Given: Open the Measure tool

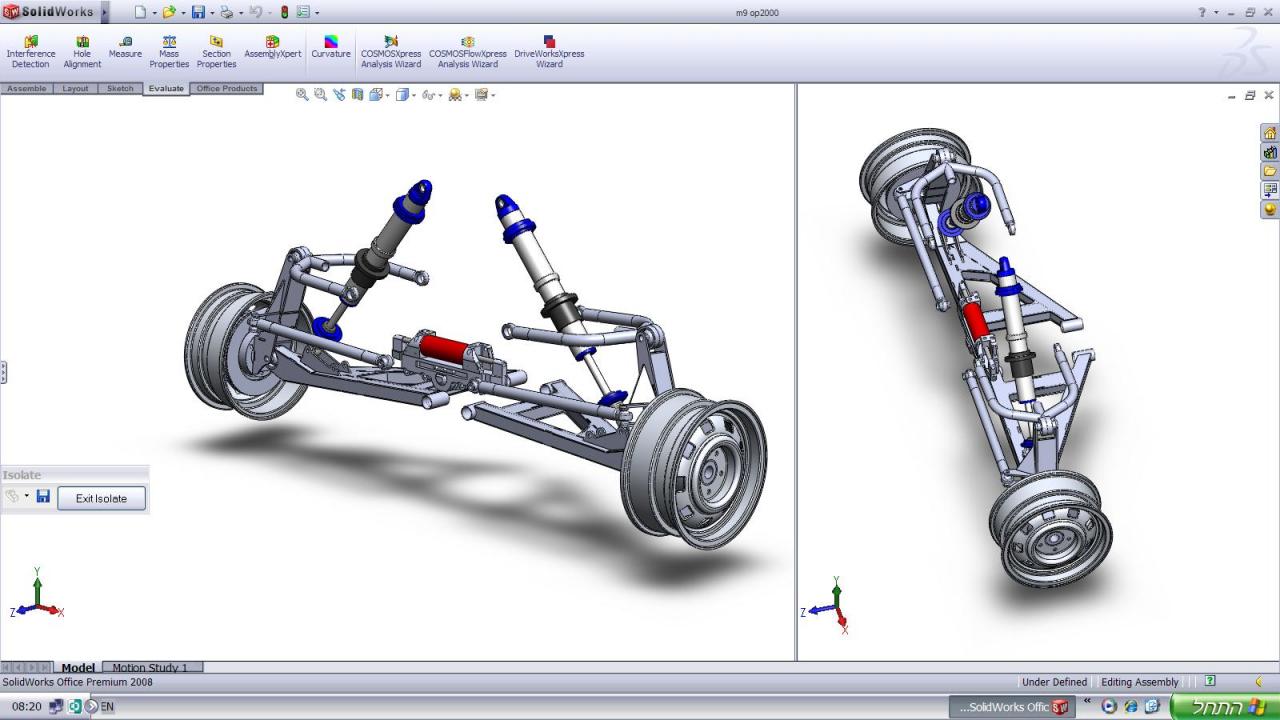Looking at the screenshot, I should click(125, 47).
